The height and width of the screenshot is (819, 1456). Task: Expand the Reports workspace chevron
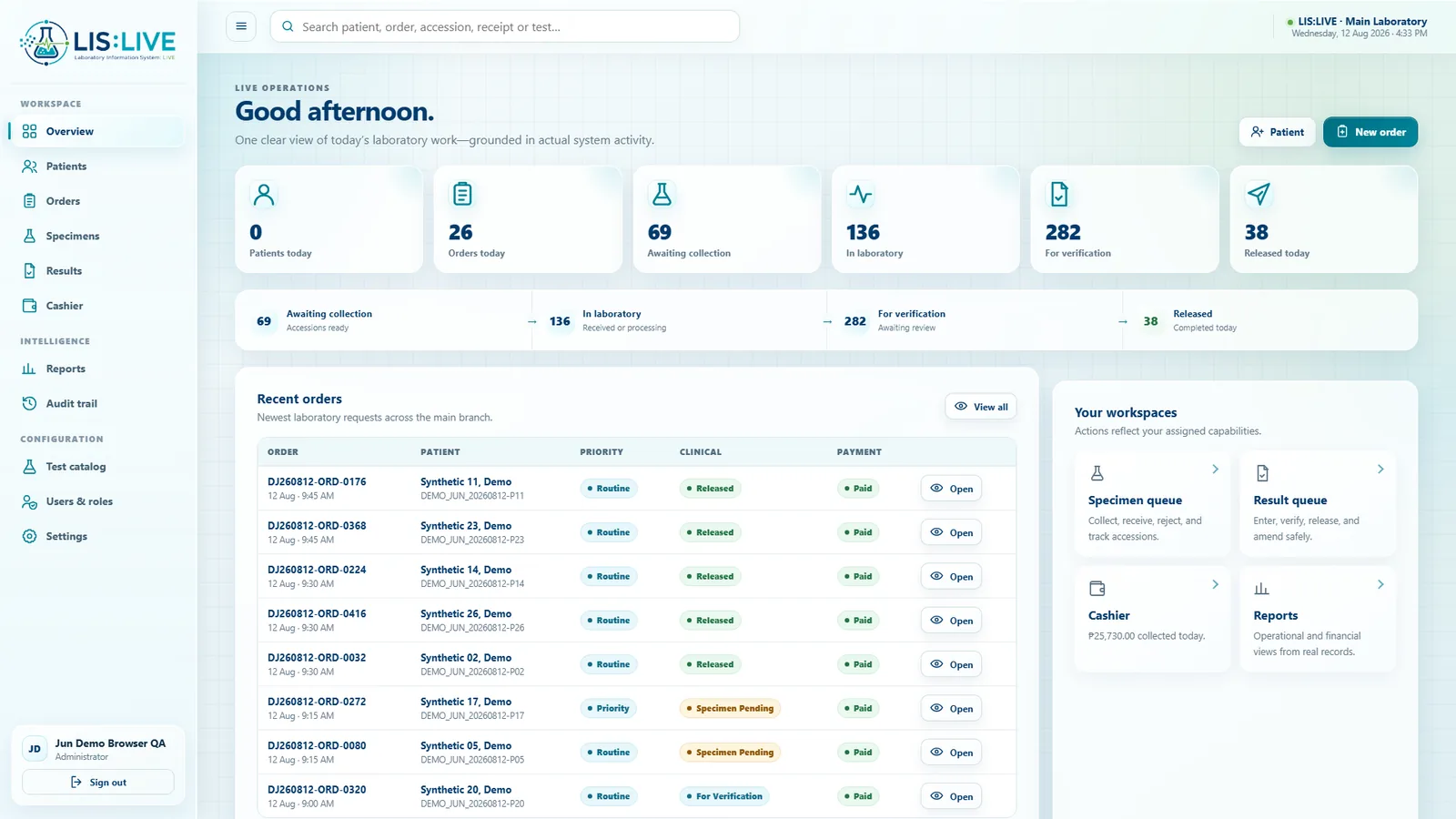pos(1380,584)
